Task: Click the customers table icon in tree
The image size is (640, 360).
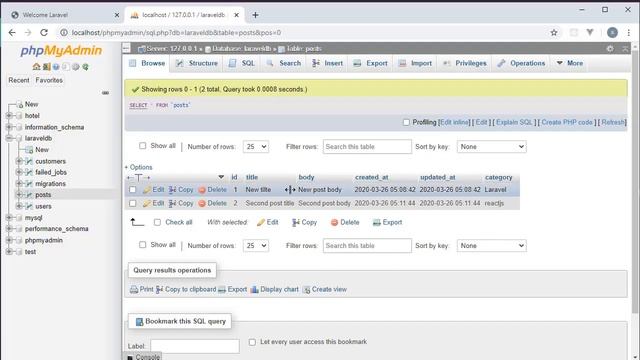Action: [29, 161]
